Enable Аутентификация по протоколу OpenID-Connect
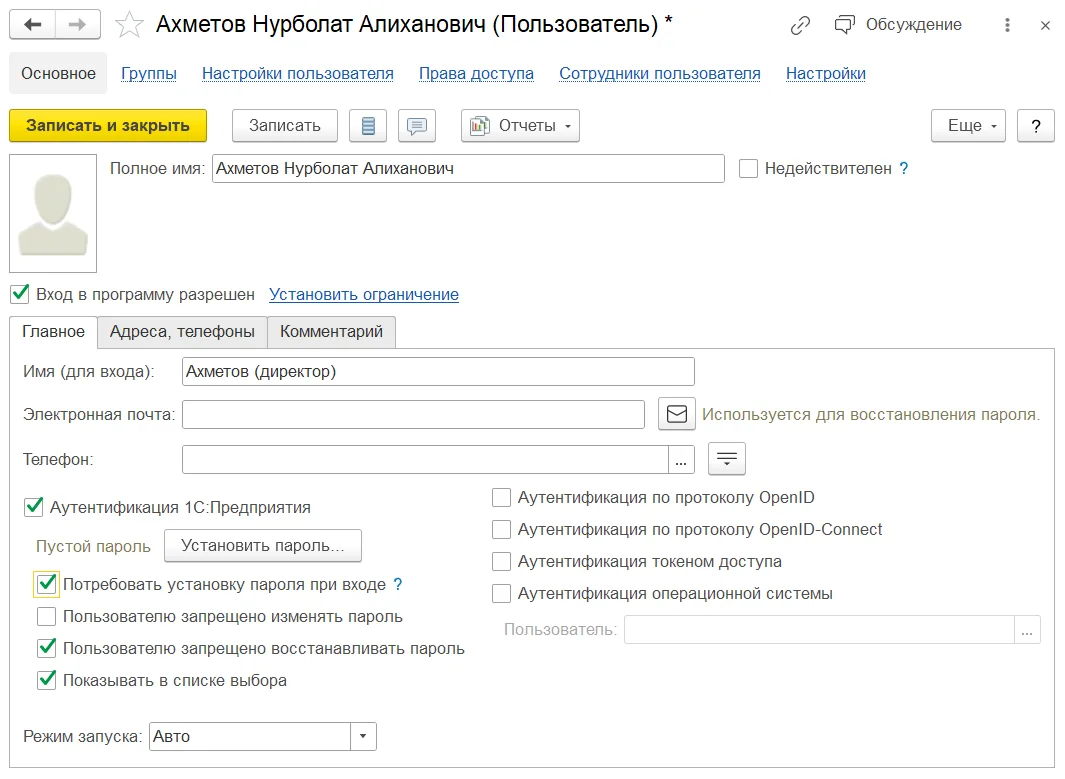 click(x=501, y=530)
